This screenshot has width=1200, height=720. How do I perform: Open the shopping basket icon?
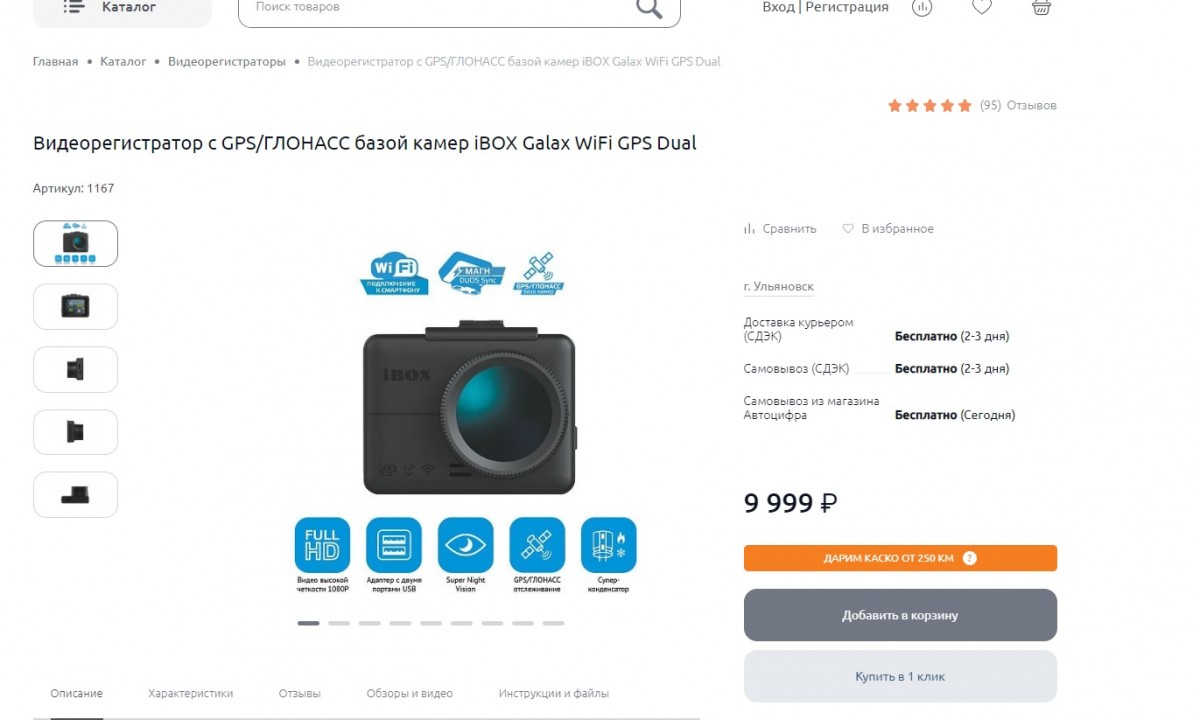pyautogui.click(x=1041, y=7)
